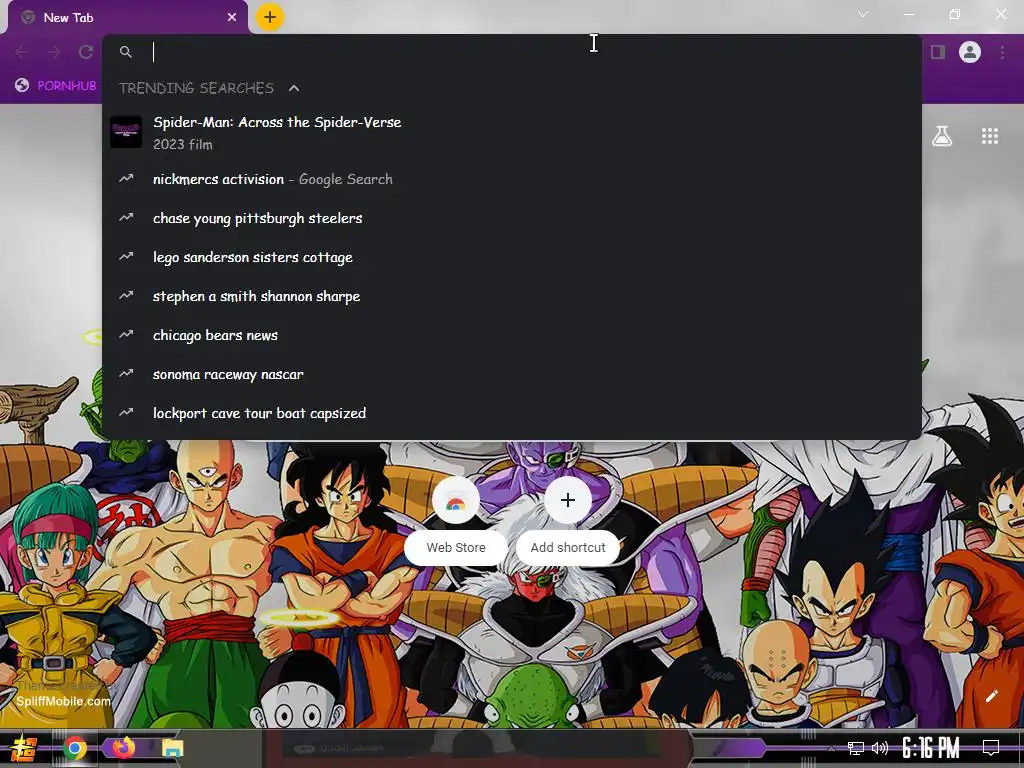Open File Explorer from the taskbar
Image resolution: width=1024 pixels, height=768 pixels.
172,748
